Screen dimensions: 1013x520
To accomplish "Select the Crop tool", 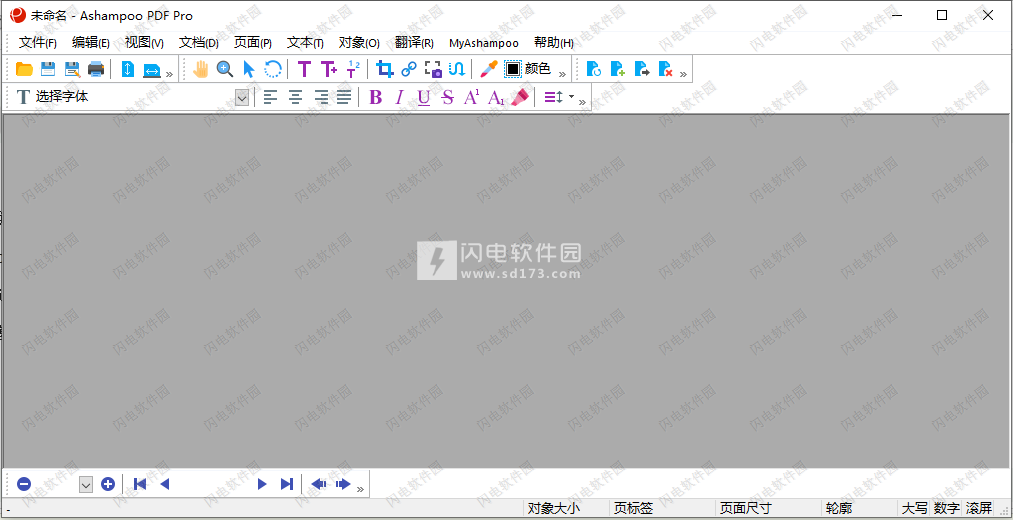I will (385, 69).
